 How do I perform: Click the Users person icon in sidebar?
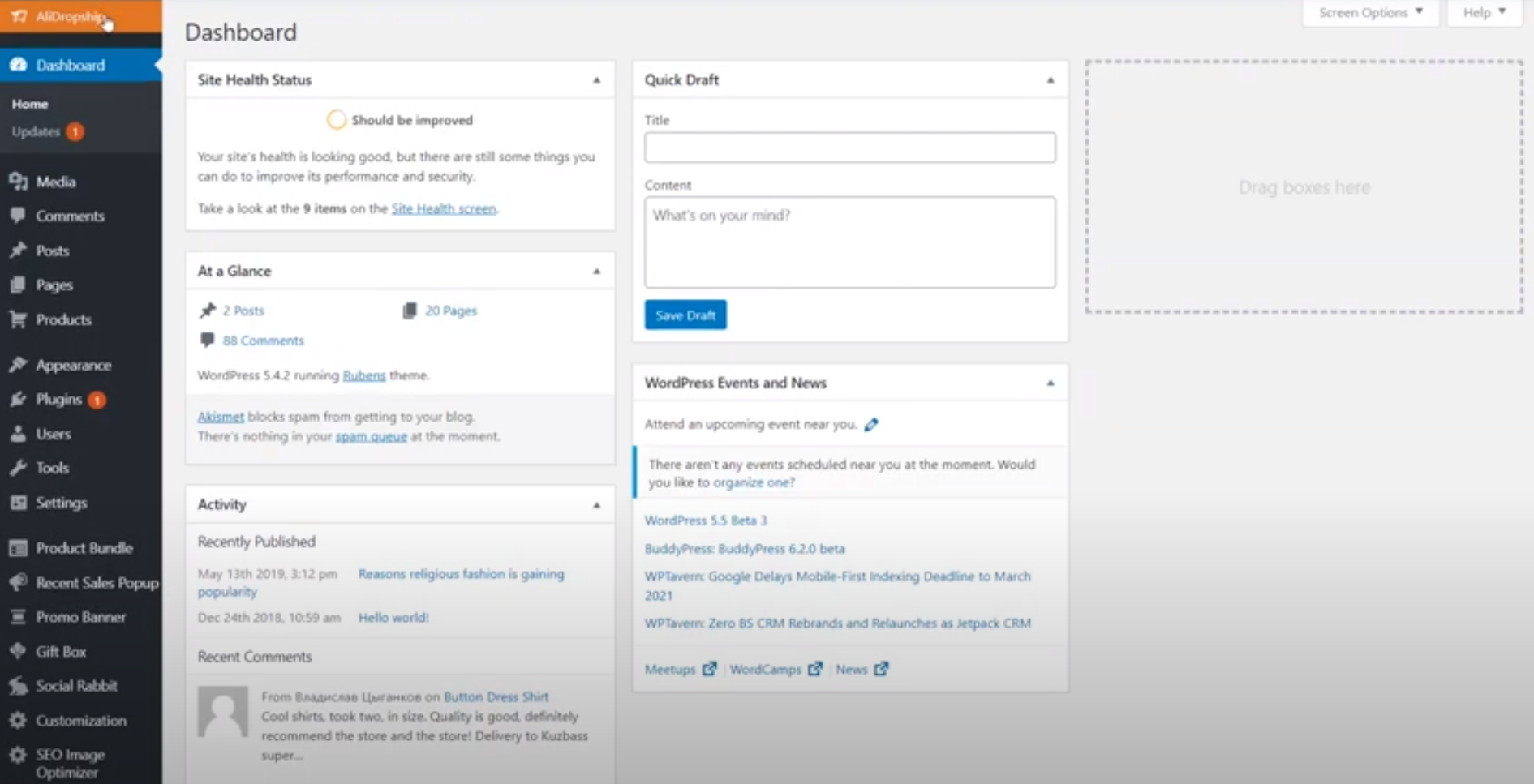click(18, 434)
